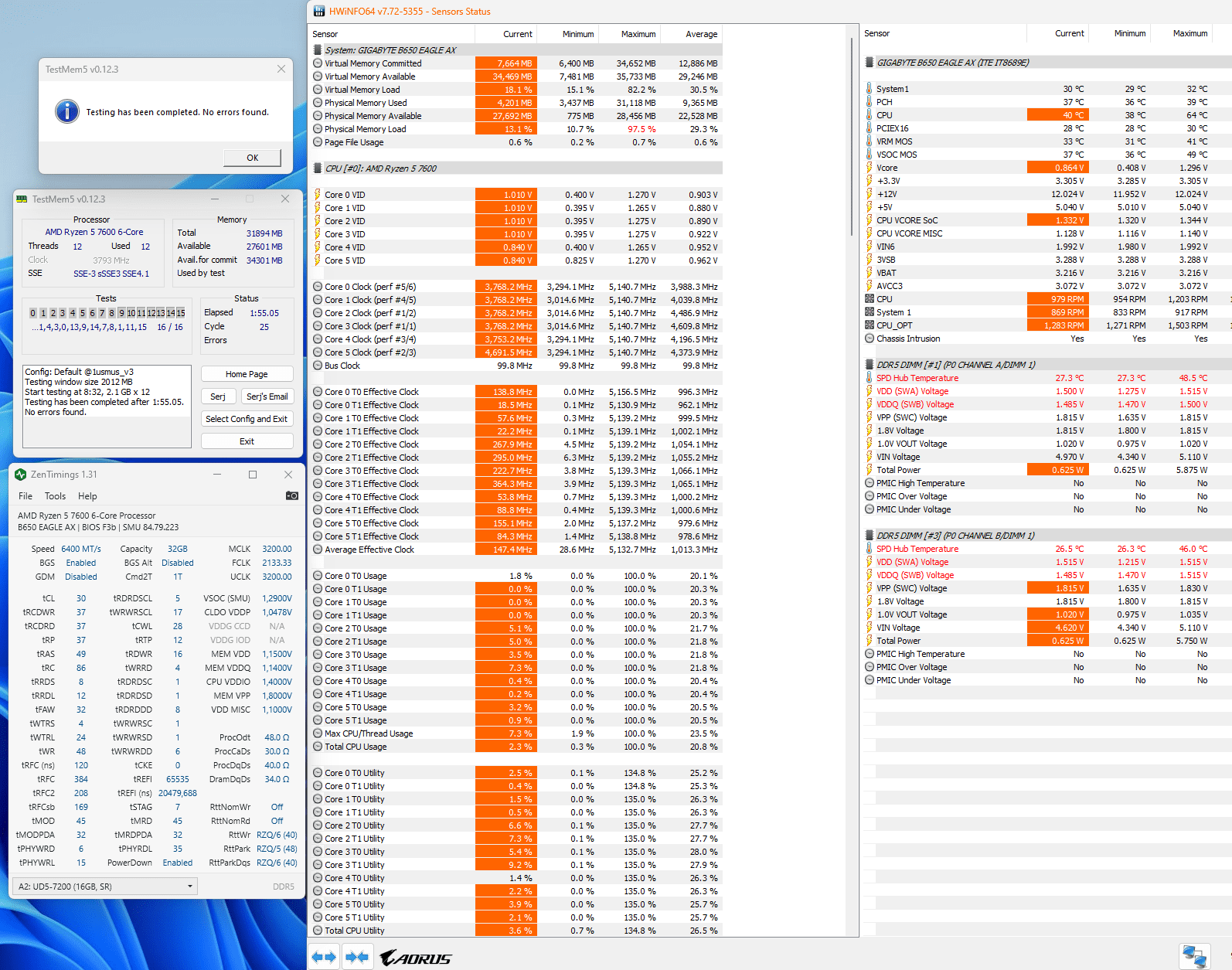Viewport: 1232px width, 970px height.
Task: Click the circle icon next to Chassis Intrusion
Action: coord(870,339)
